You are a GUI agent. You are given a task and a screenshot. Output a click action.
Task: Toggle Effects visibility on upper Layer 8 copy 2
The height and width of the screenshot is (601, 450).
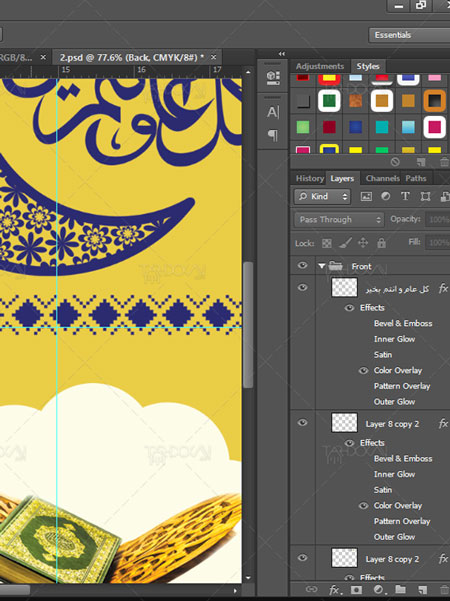[x=349, y=443]
